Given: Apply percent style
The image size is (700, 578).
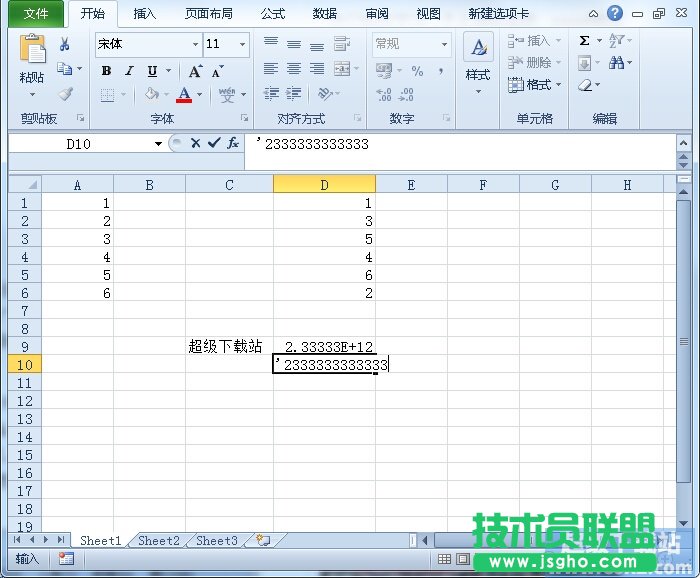Looking at the screenshot, I should [x=417, y=71].
